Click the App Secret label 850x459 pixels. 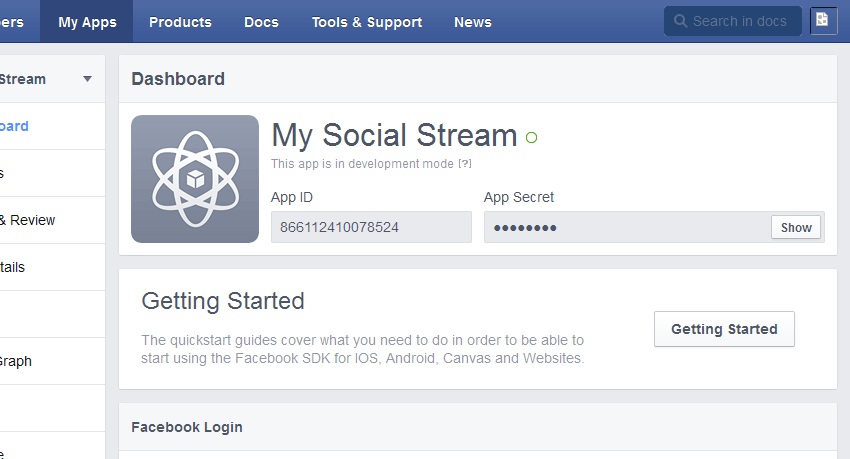(519, 197)
